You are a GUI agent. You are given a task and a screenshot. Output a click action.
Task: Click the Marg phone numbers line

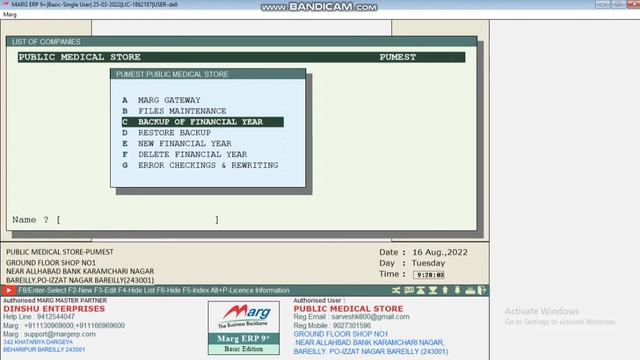pos(64,326)
